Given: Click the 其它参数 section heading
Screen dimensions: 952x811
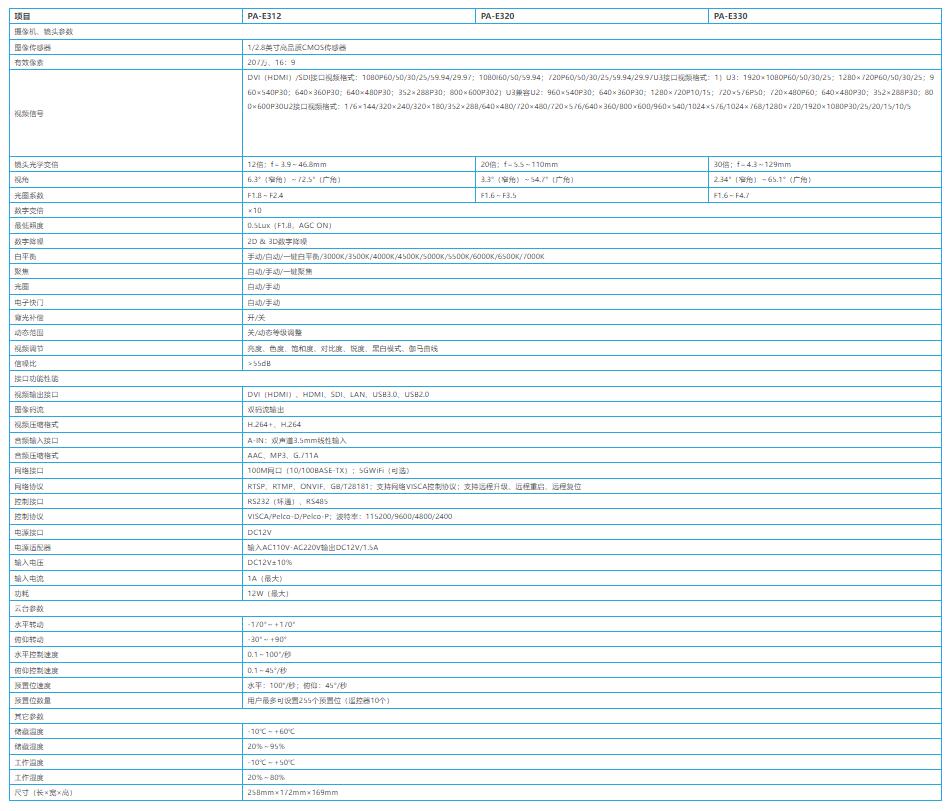Looking at the screenshot, I should [29, 717].
